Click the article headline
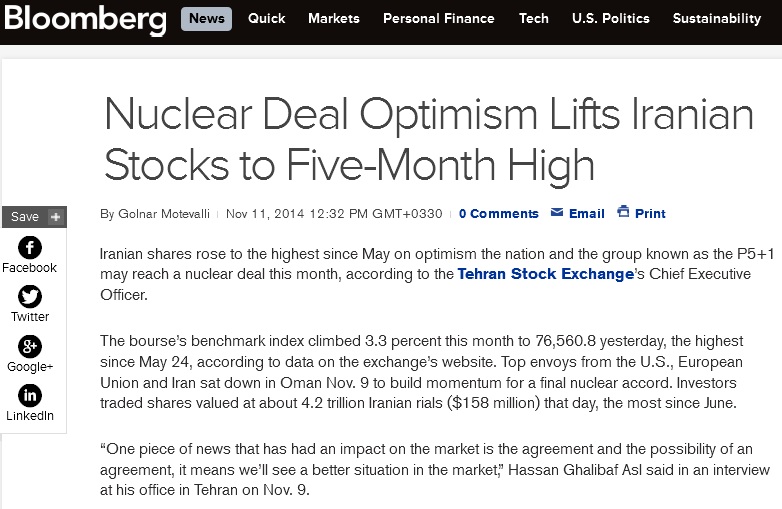Viewport: 782px width, 509px height. click(x=429, y=140)
